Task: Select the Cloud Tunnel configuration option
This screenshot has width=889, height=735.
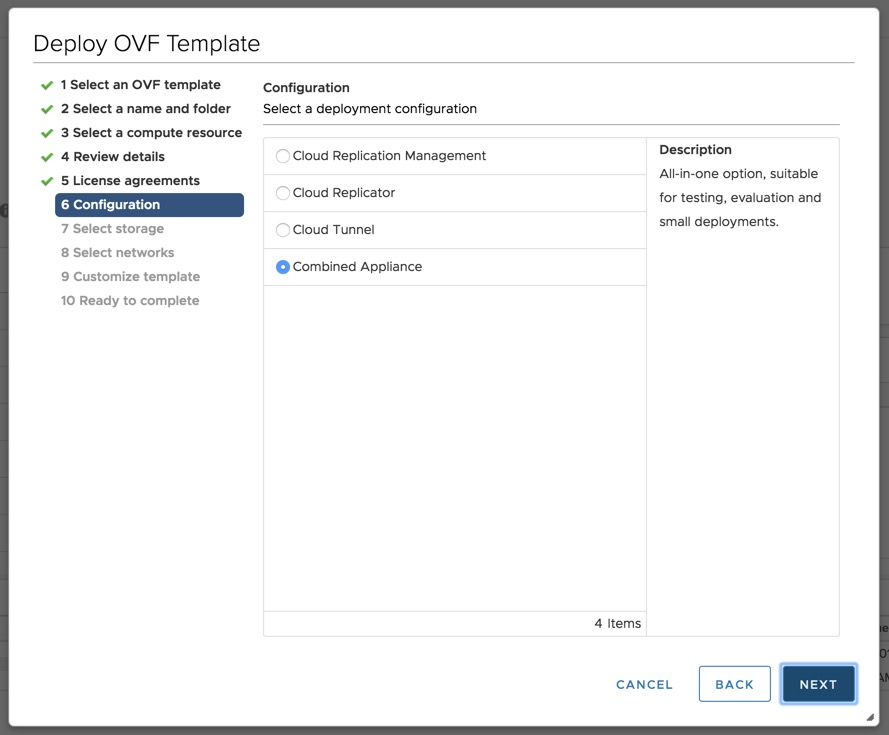Action: [x=283, y=230]
